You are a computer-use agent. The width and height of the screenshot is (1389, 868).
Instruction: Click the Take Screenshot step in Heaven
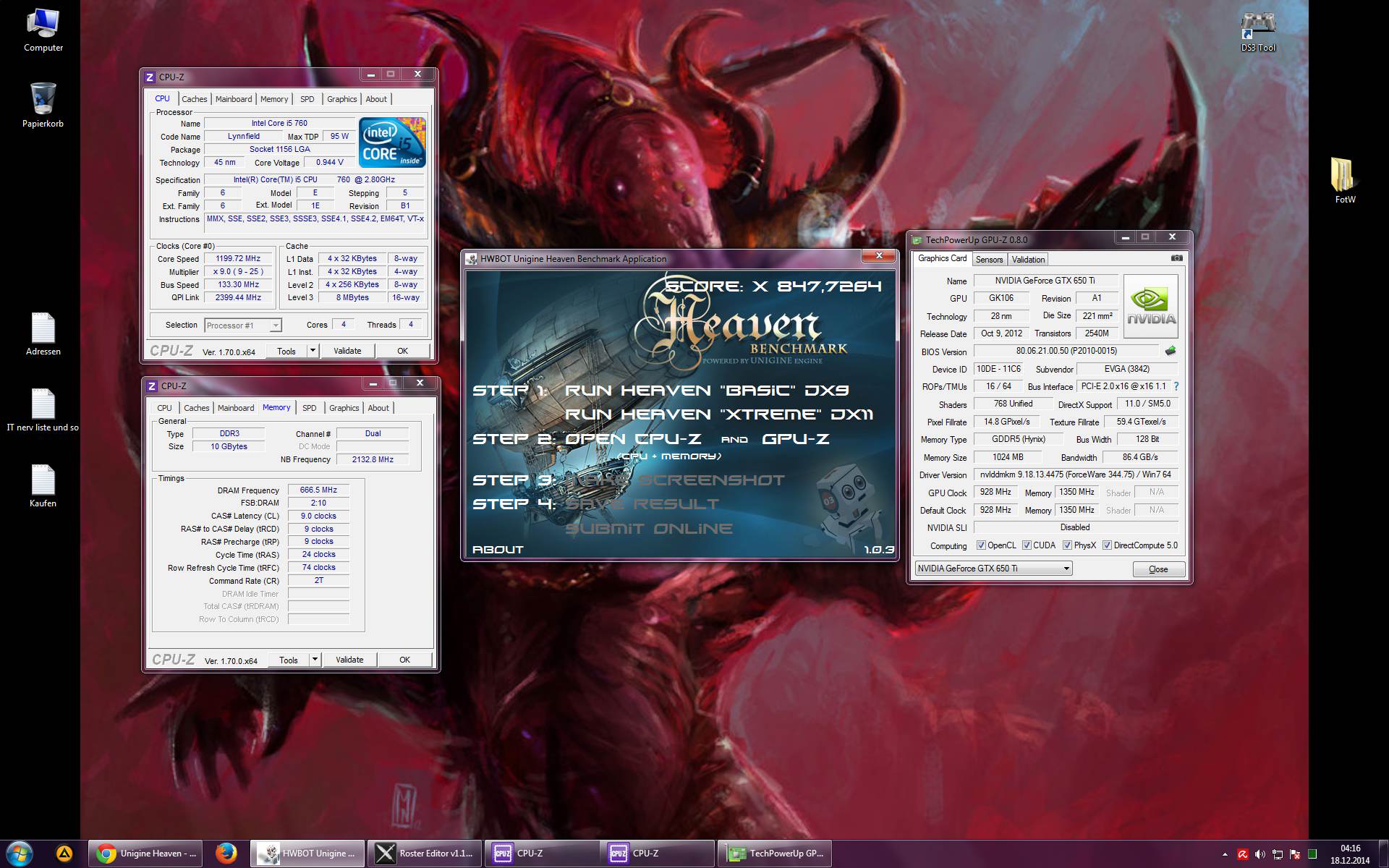pos(674,480)
